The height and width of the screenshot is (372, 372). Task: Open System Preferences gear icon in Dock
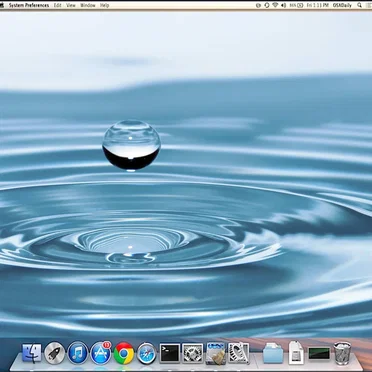tap(193, 353)
